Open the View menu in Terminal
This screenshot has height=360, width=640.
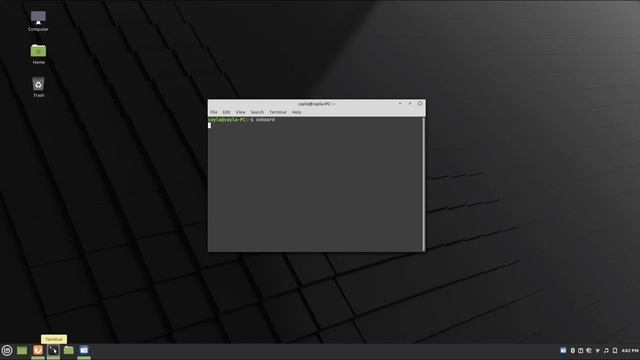coord(240,112)
